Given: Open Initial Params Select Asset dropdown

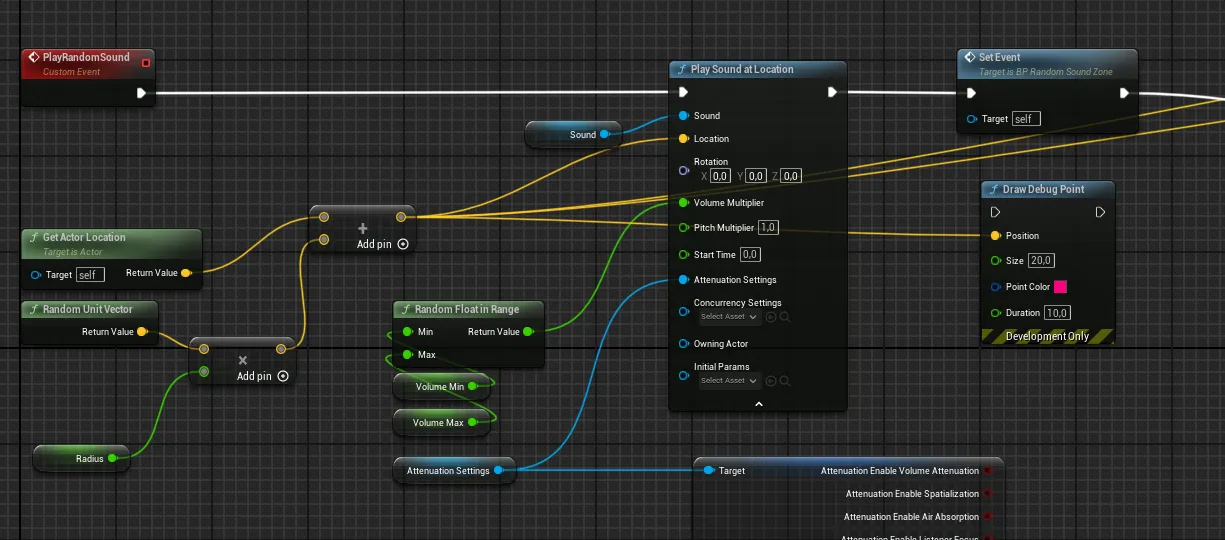Looking at the screenshot, I should coord(730,381).
